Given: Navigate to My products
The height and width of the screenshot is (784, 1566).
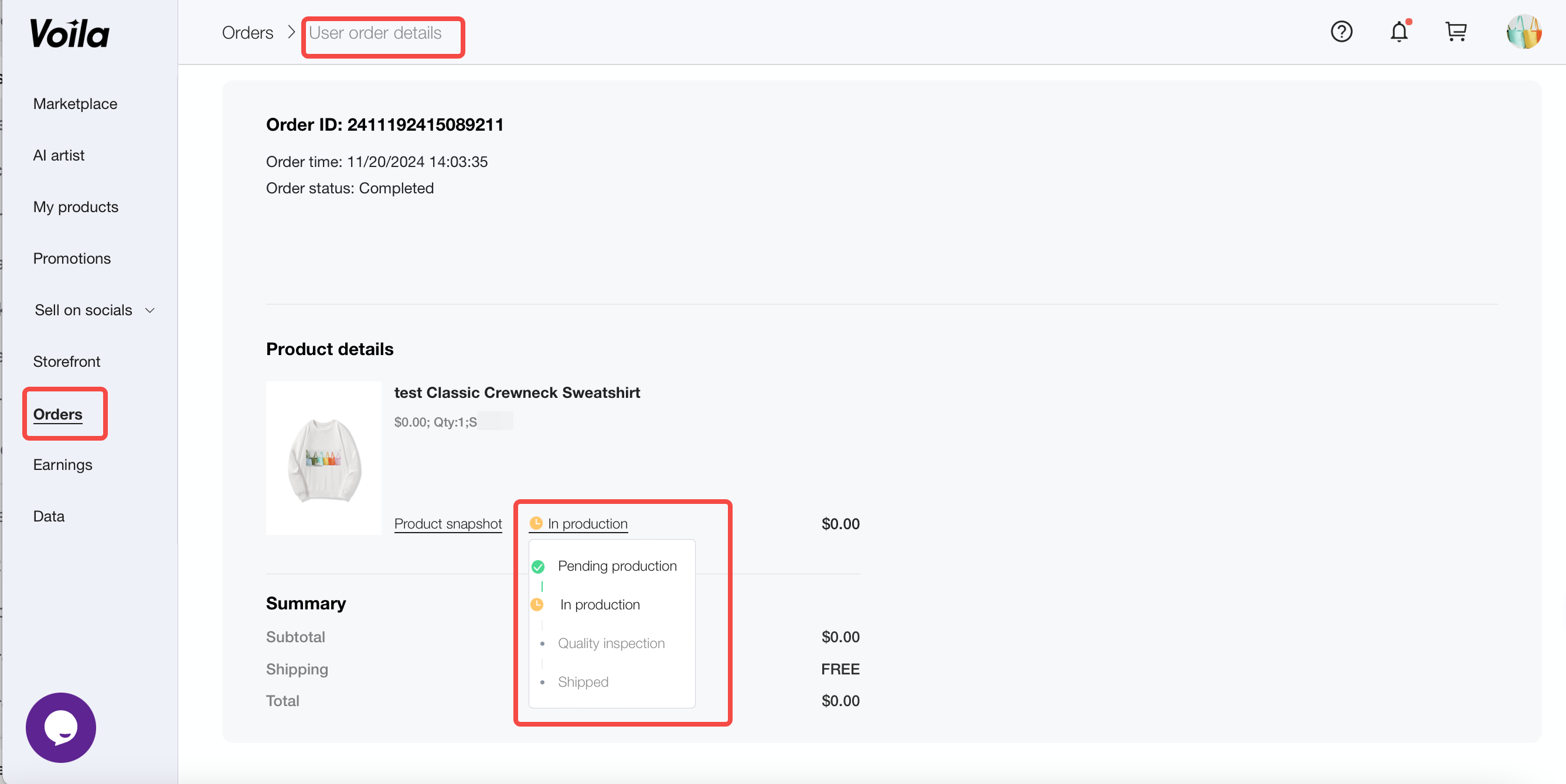Looking at the screenshot, I should click(76, 207).
